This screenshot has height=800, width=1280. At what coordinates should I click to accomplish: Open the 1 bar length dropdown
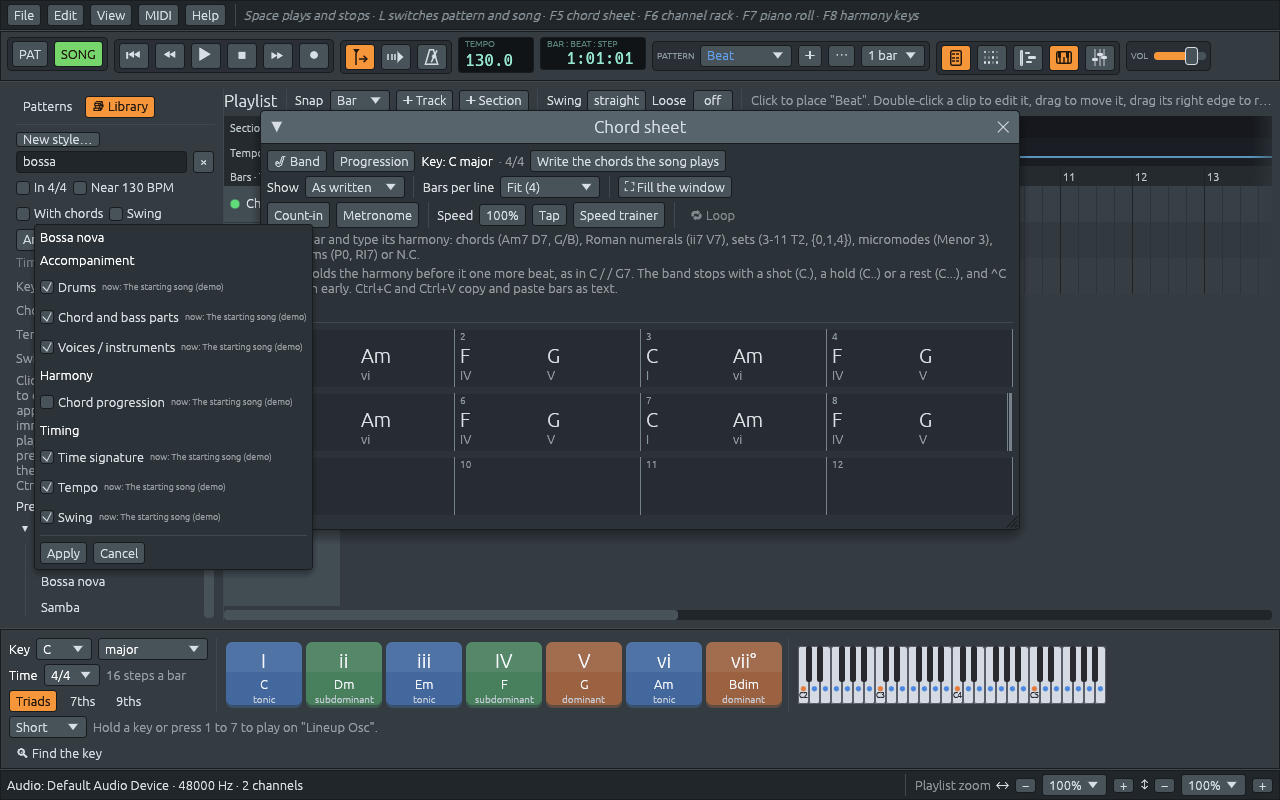pos(892,56)
